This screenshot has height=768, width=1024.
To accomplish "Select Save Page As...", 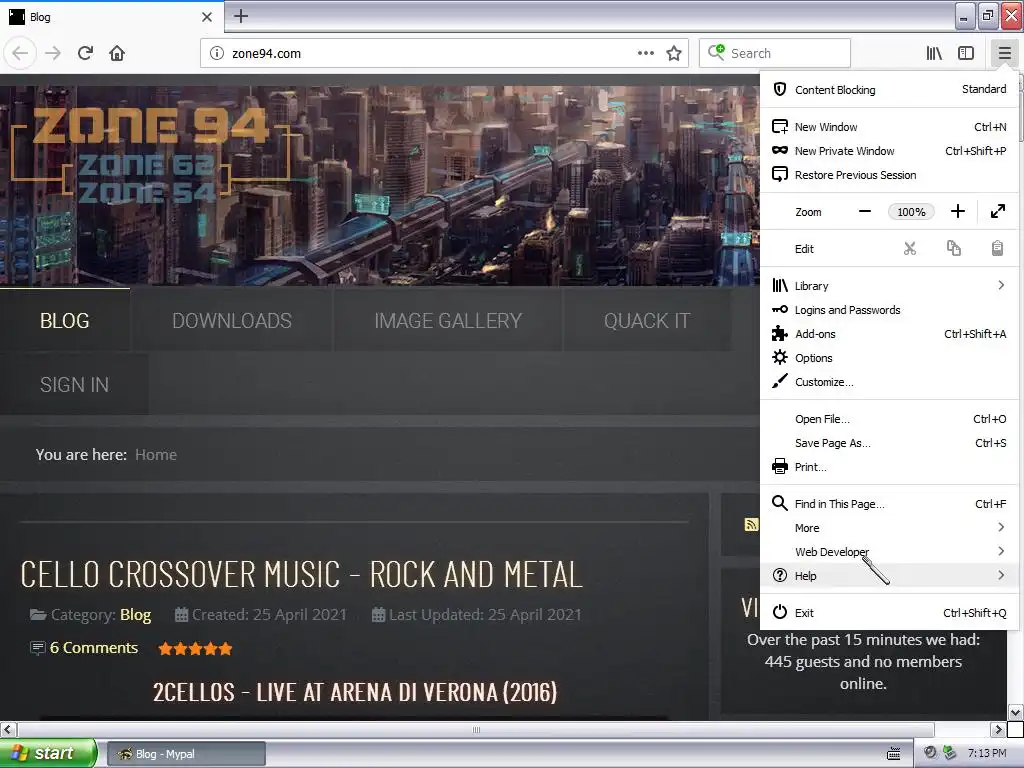I will [889, 443].
